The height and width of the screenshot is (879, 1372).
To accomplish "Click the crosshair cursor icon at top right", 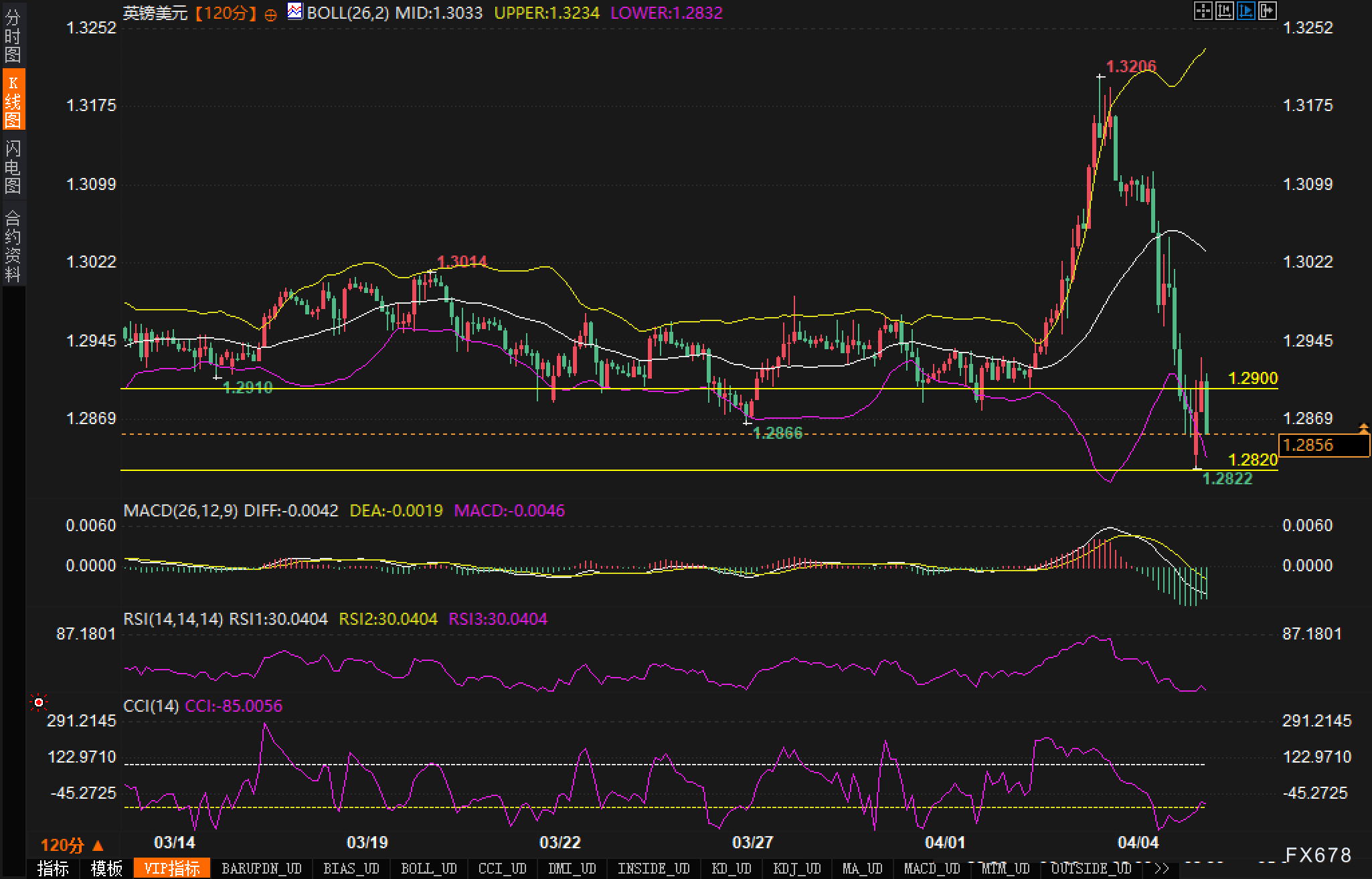I will tap(1203, 11).
